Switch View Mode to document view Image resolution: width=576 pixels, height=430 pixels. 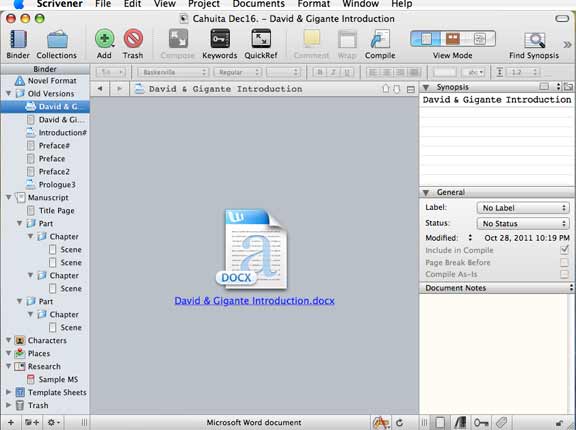[425, 39]
